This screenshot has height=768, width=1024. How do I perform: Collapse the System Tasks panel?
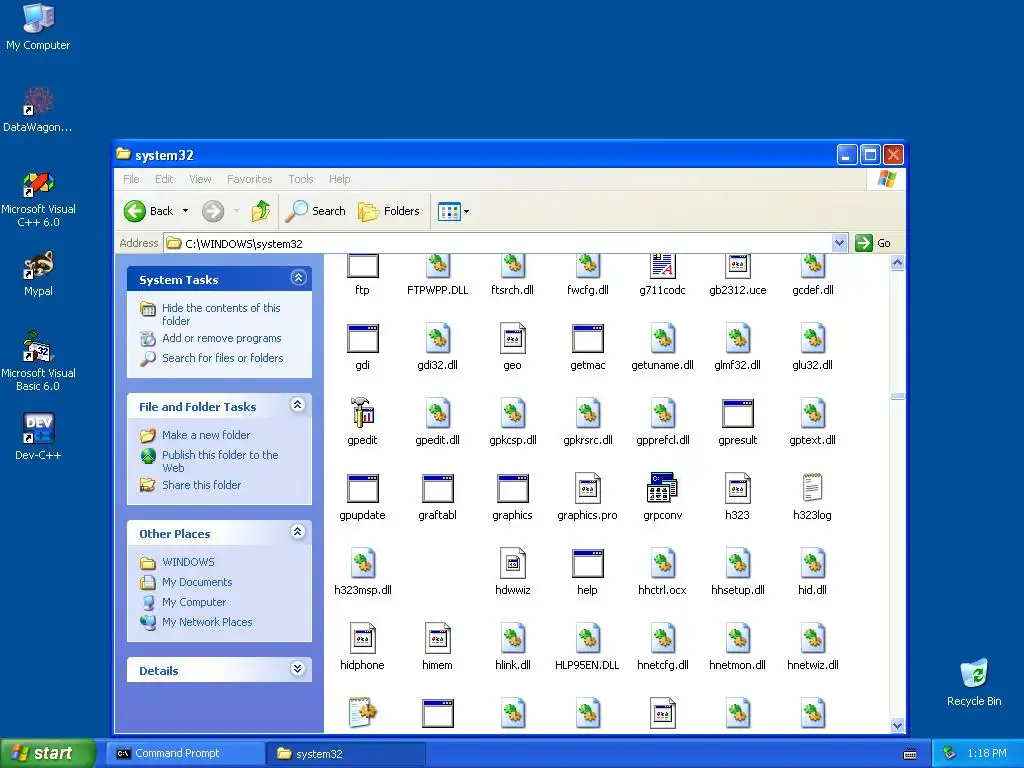tap(298, 278)
